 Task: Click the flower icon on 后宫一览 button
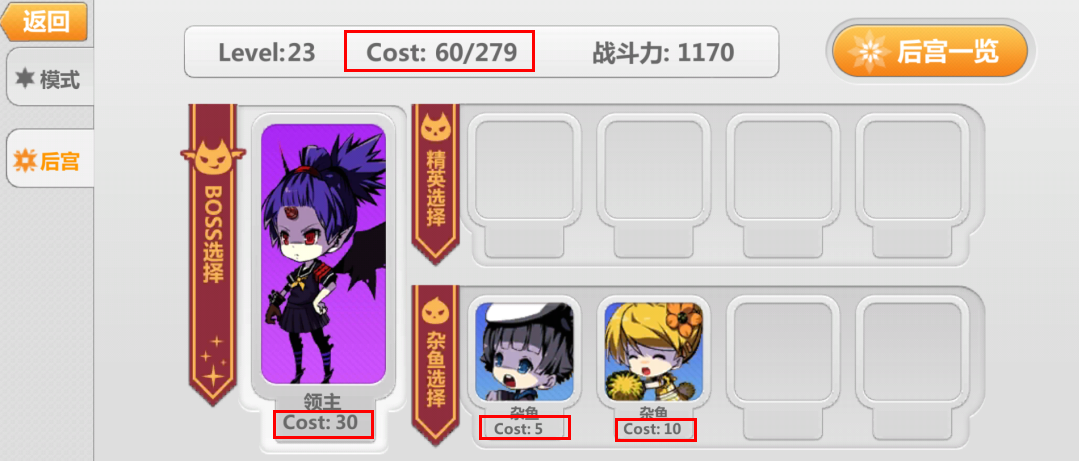pos(868,52)
